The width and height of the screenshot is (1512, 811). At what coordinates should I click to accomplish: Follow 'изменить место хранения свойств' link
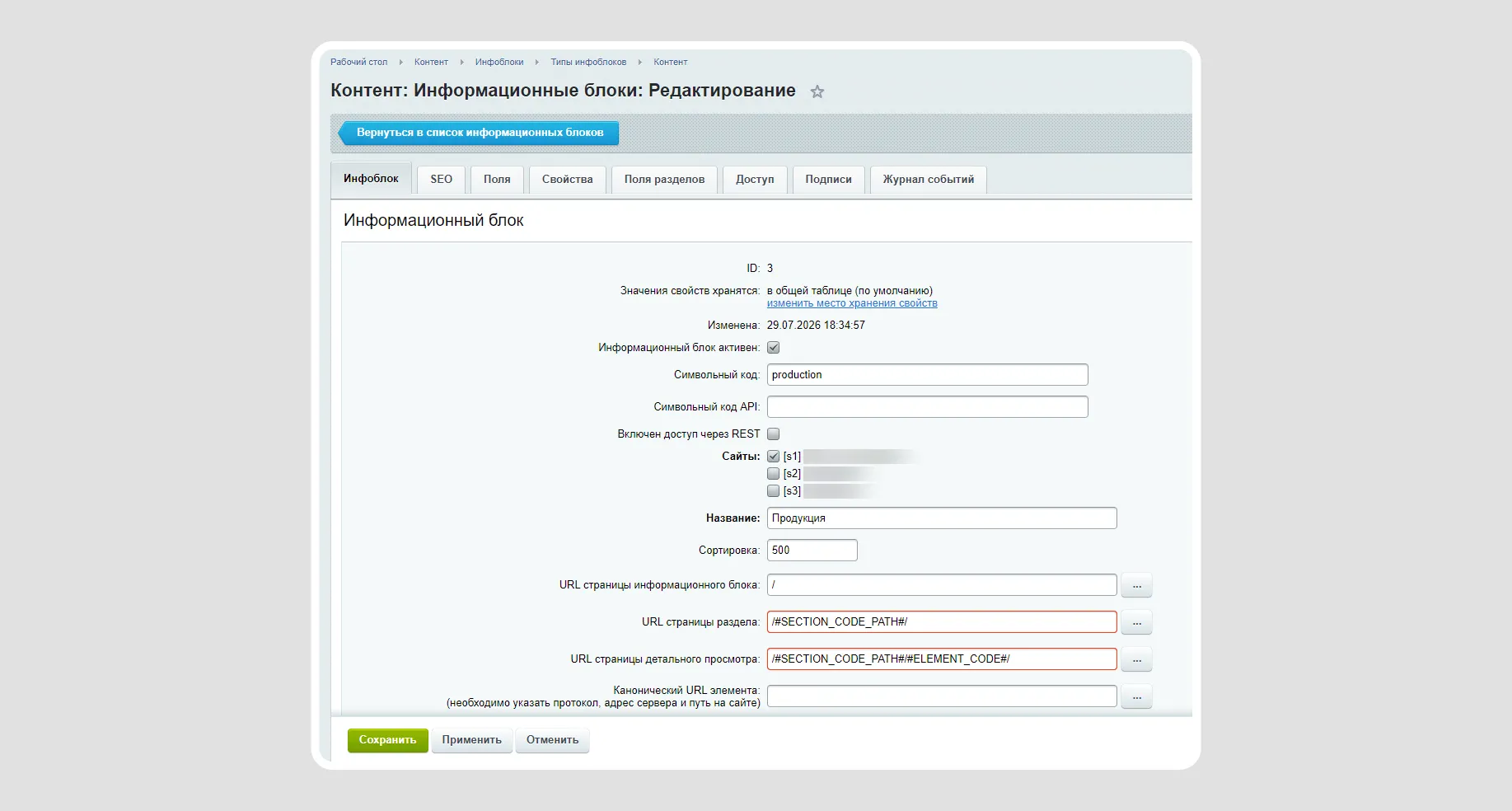click(852, 303)
